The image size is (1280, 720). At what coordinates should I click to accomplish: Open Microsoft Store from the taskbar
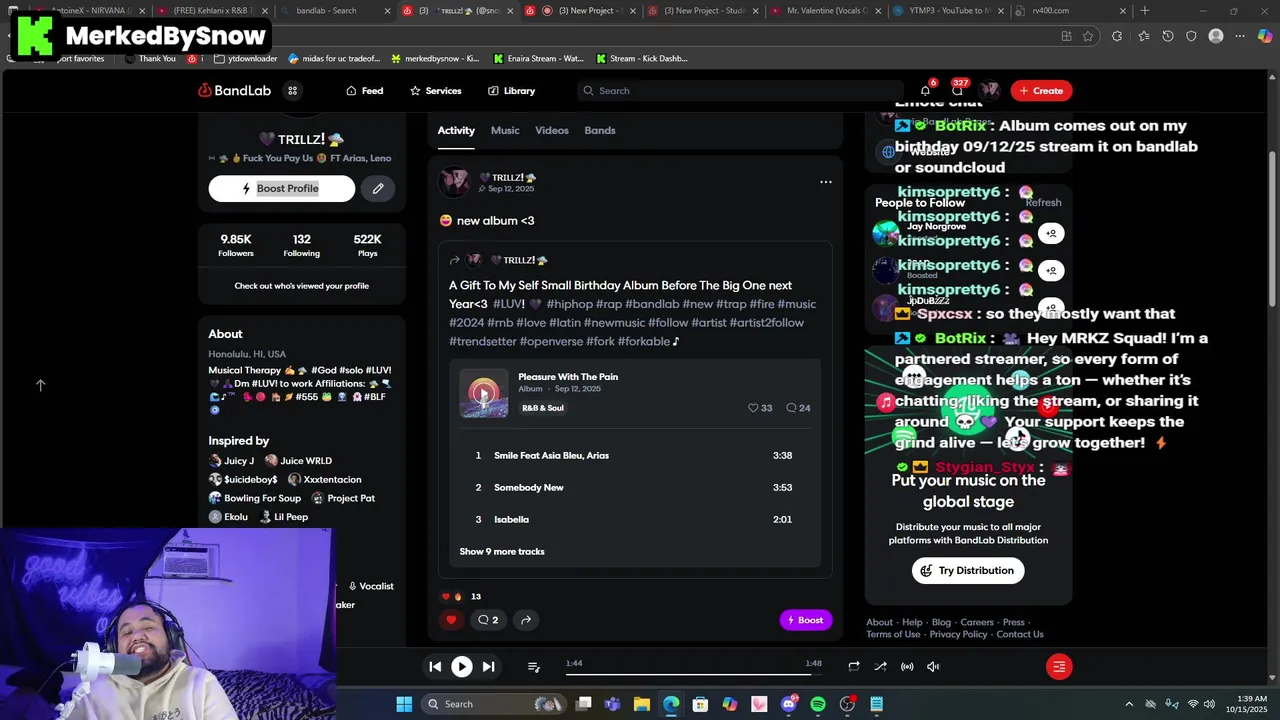(x=701, y=704)
